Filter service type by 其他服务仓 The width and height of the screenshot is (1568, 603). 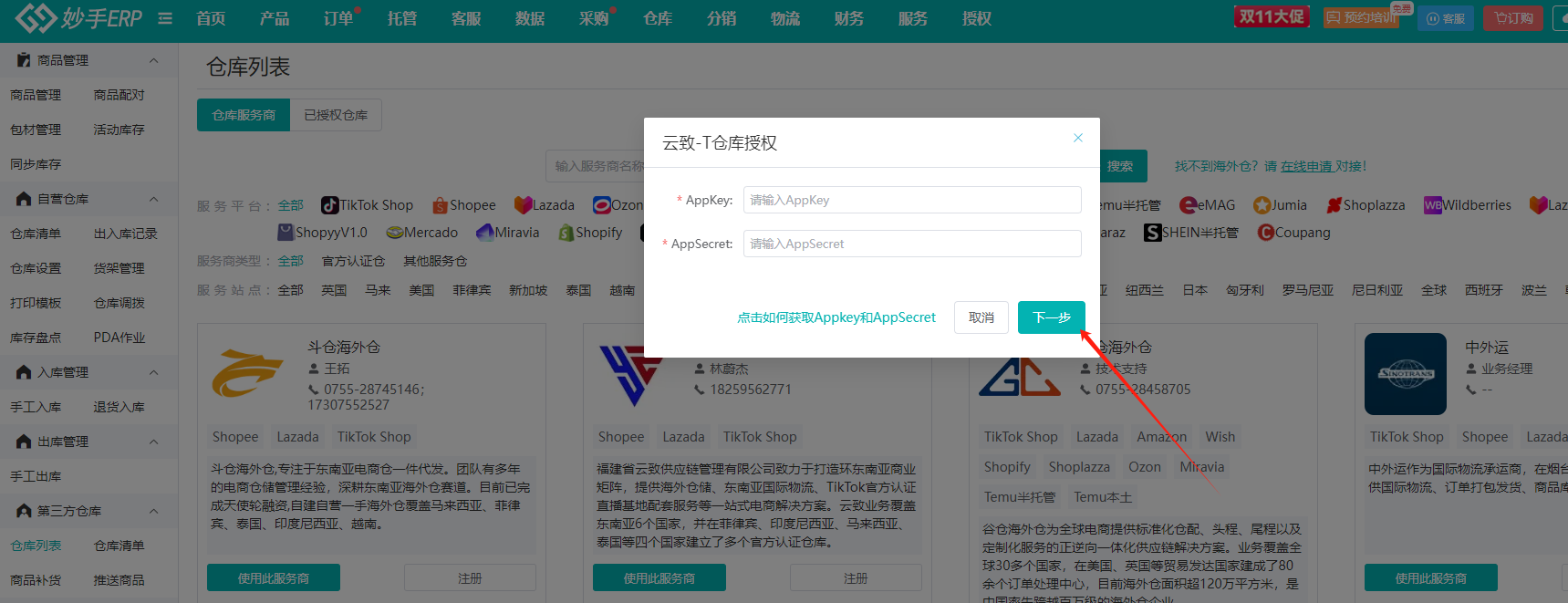point(435,261)
